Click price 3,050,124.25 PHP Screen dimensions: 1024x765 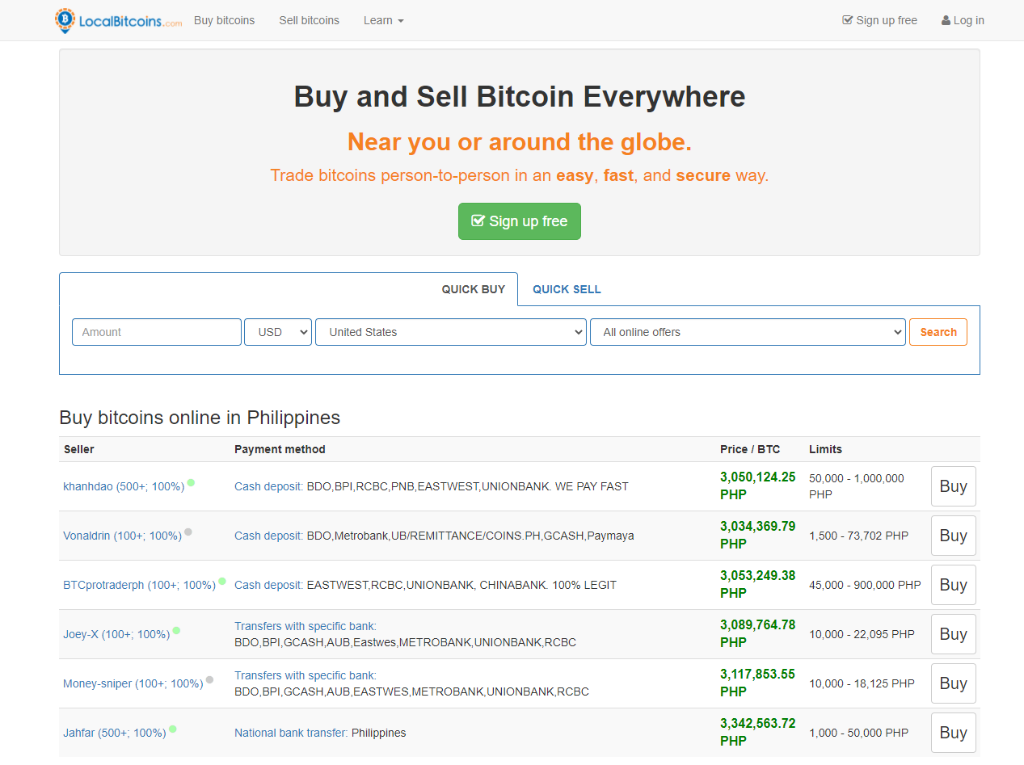(758, 486)
